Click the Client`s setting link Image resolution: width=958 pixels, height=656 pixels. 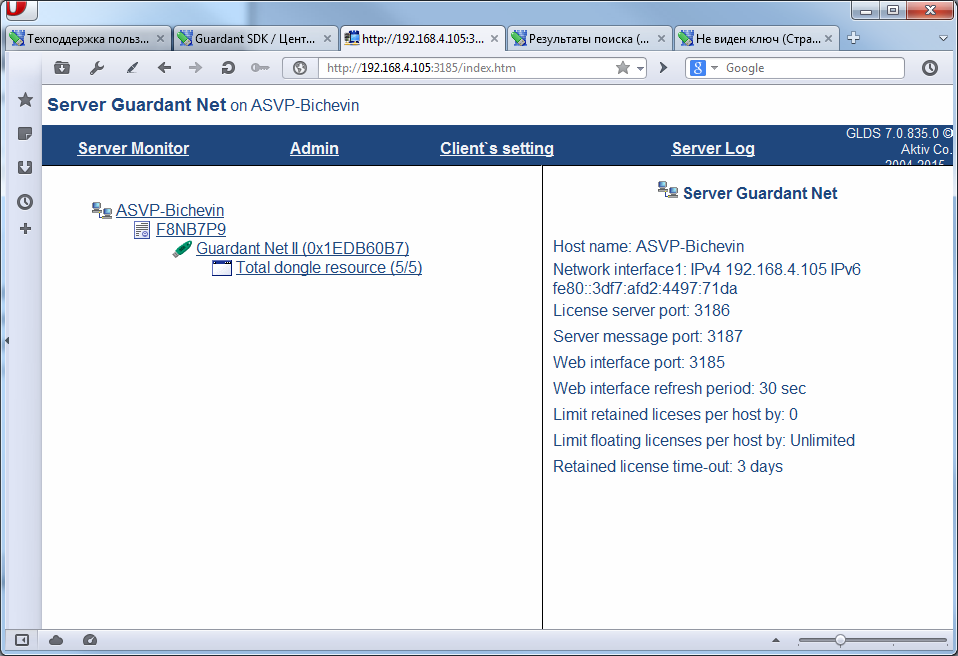tap(496, 148)
